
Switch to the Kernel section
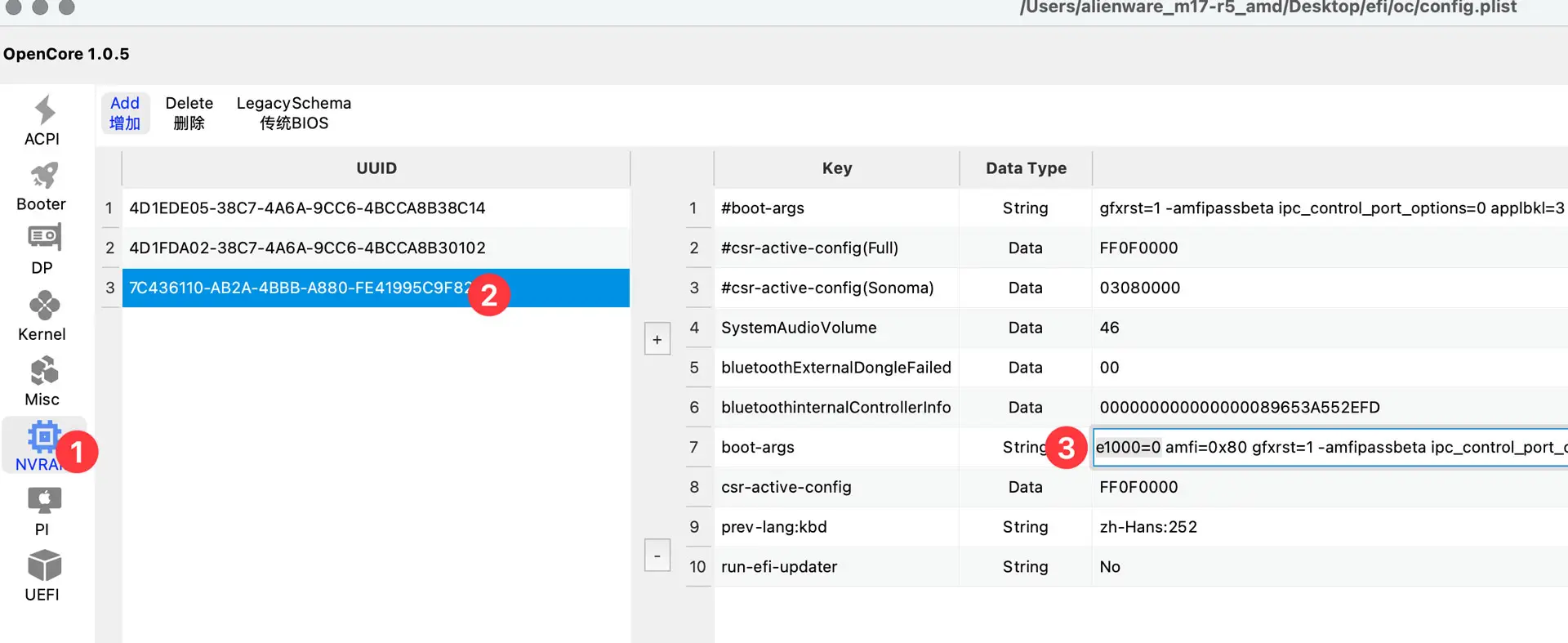point(42,316)
